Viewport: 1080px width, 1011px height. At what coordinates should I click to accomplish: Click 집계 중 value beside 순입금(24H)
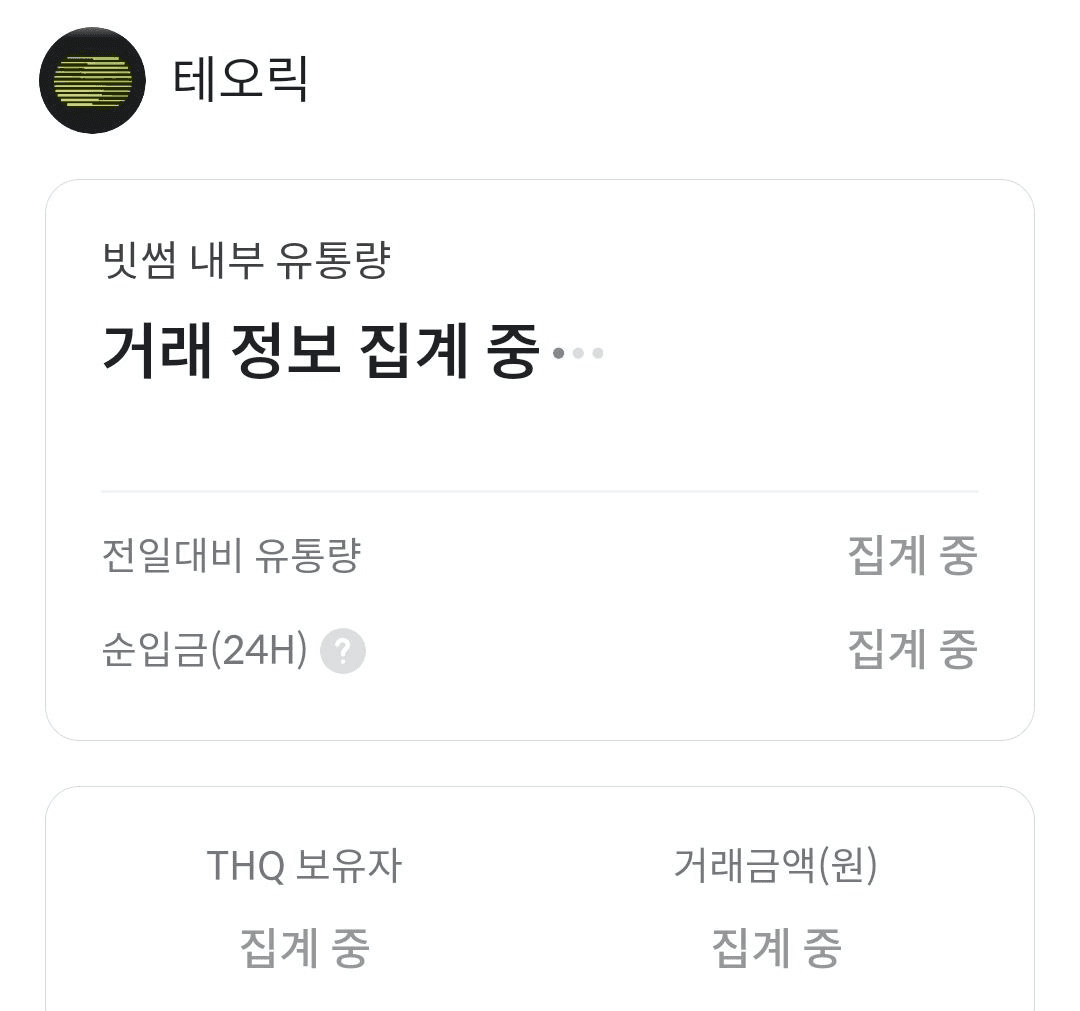click(911, 650)
